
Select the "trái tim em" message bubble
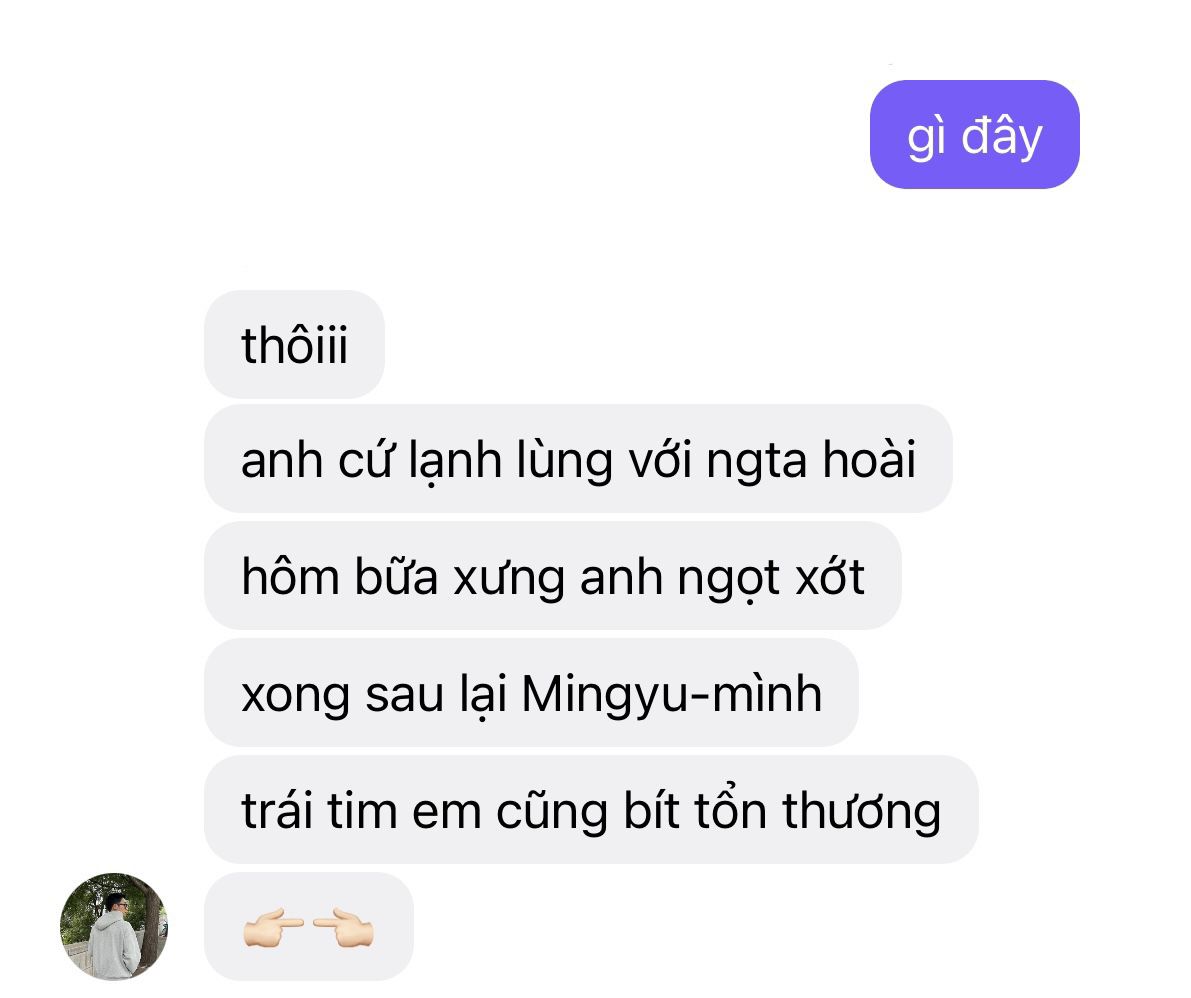click(592, 810)
